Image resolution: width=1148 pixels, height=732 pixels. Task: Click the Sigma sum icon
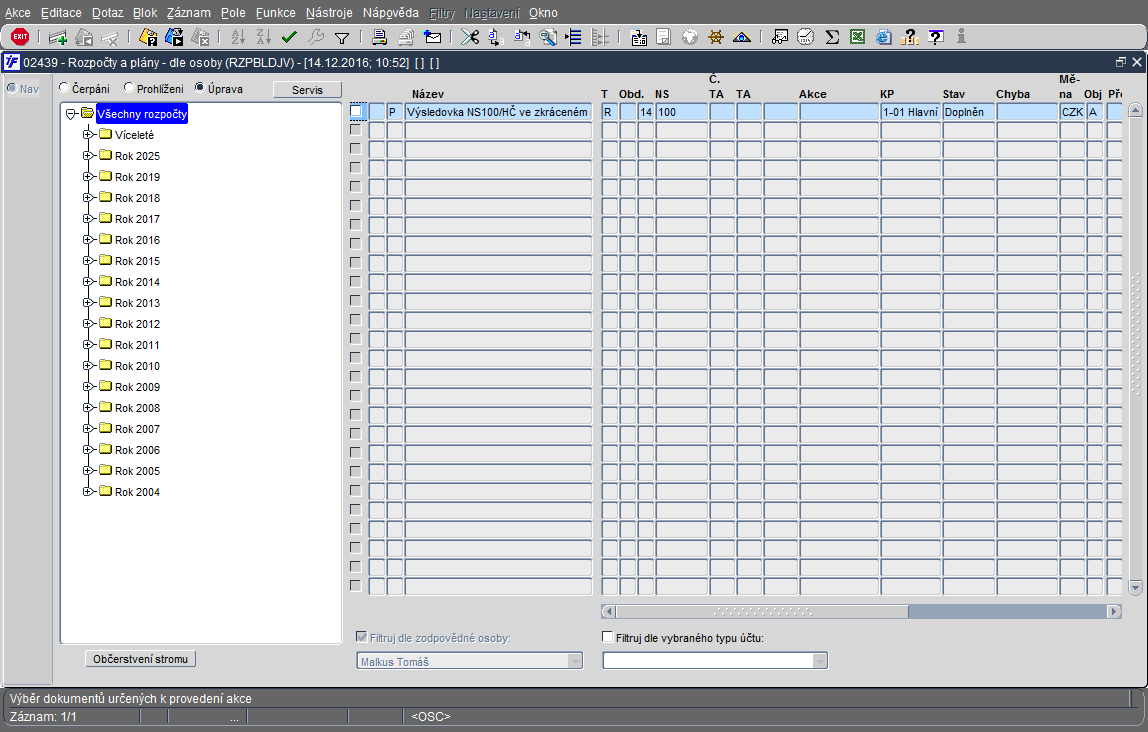click(x=832, y=37)
